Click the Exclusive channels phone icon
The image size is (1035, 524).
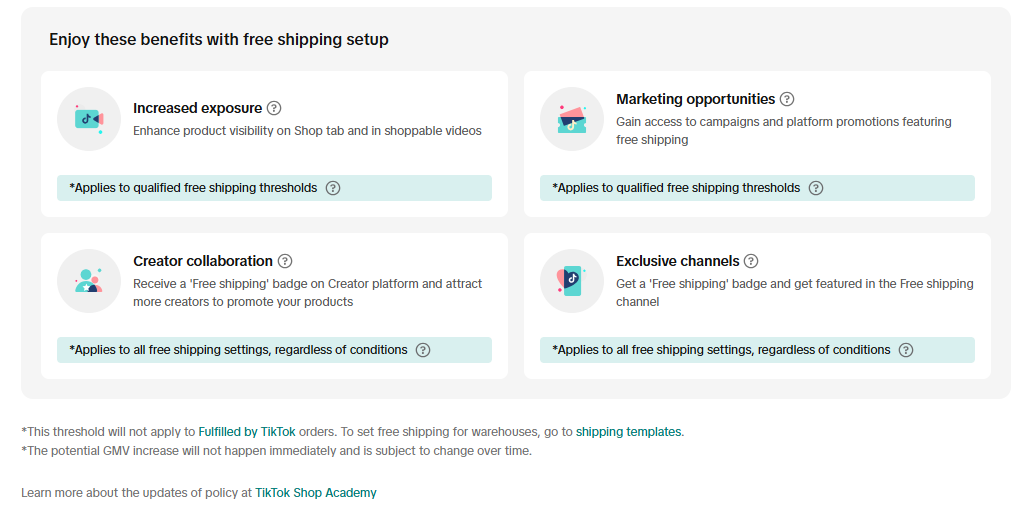point(572,281)
